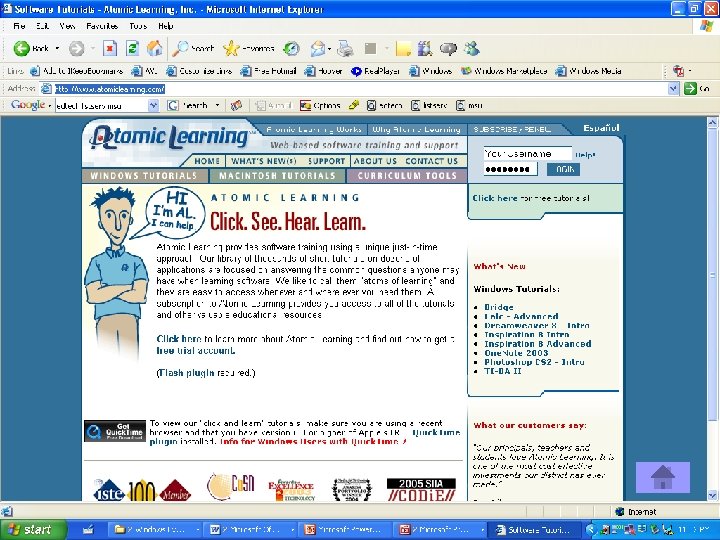Click the Back arrow button

pyautogui.click(x=22, y=48)
